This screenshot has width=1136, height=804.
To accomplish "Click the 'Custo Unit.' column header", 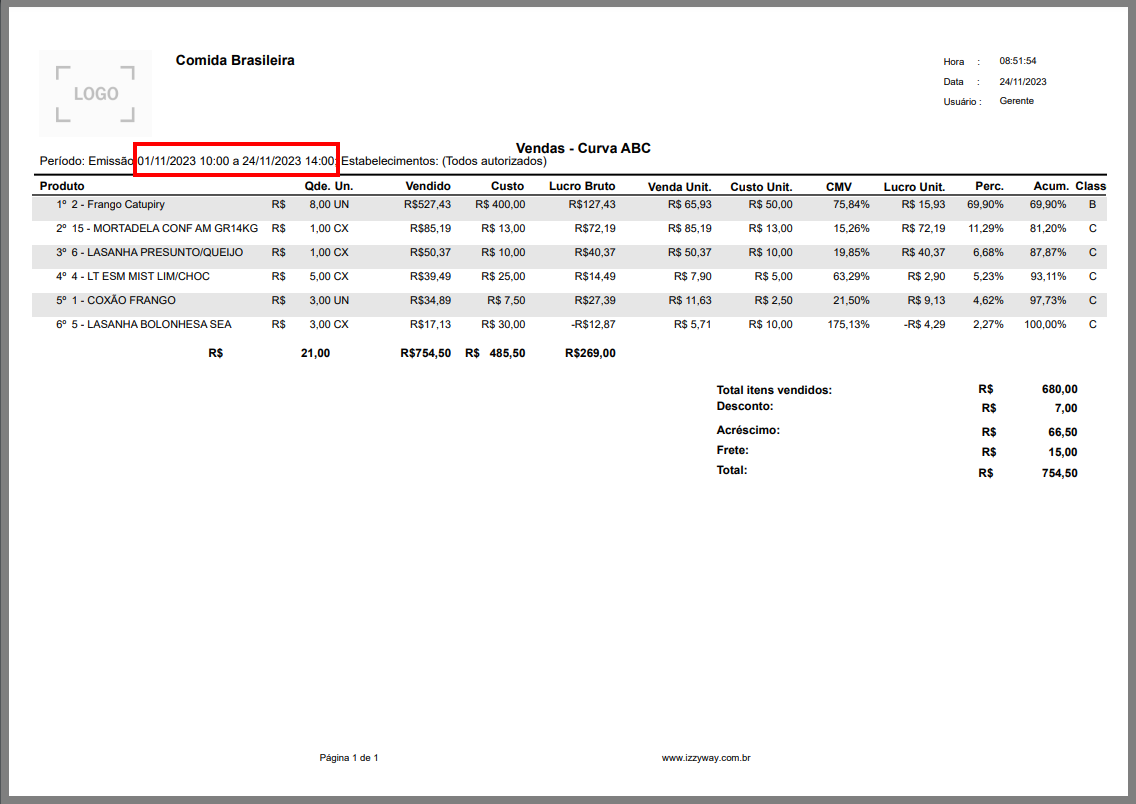I will (761, 187).
